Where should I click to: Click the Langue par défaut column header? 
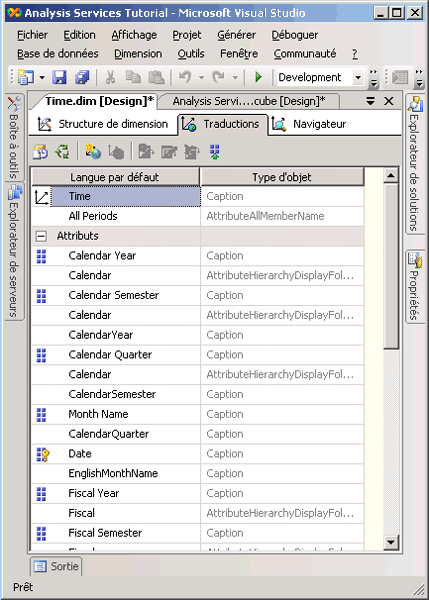(115, 177)
